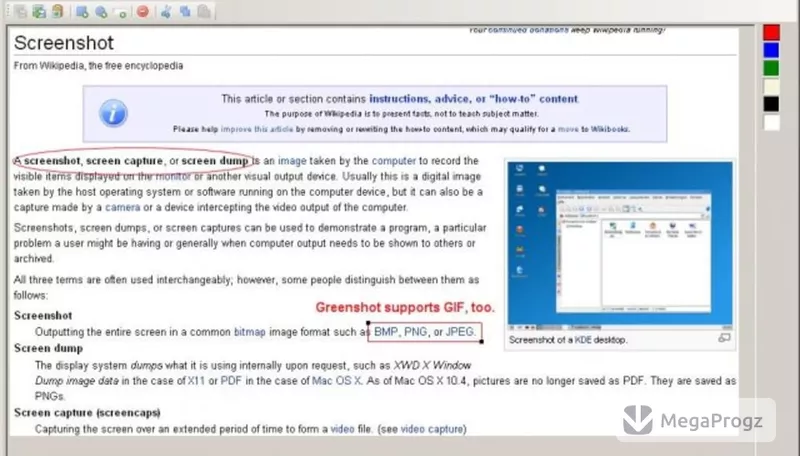Click the scissors Cut icon
The width and height of the screenshot is (800, 456).
pos(166,11)
